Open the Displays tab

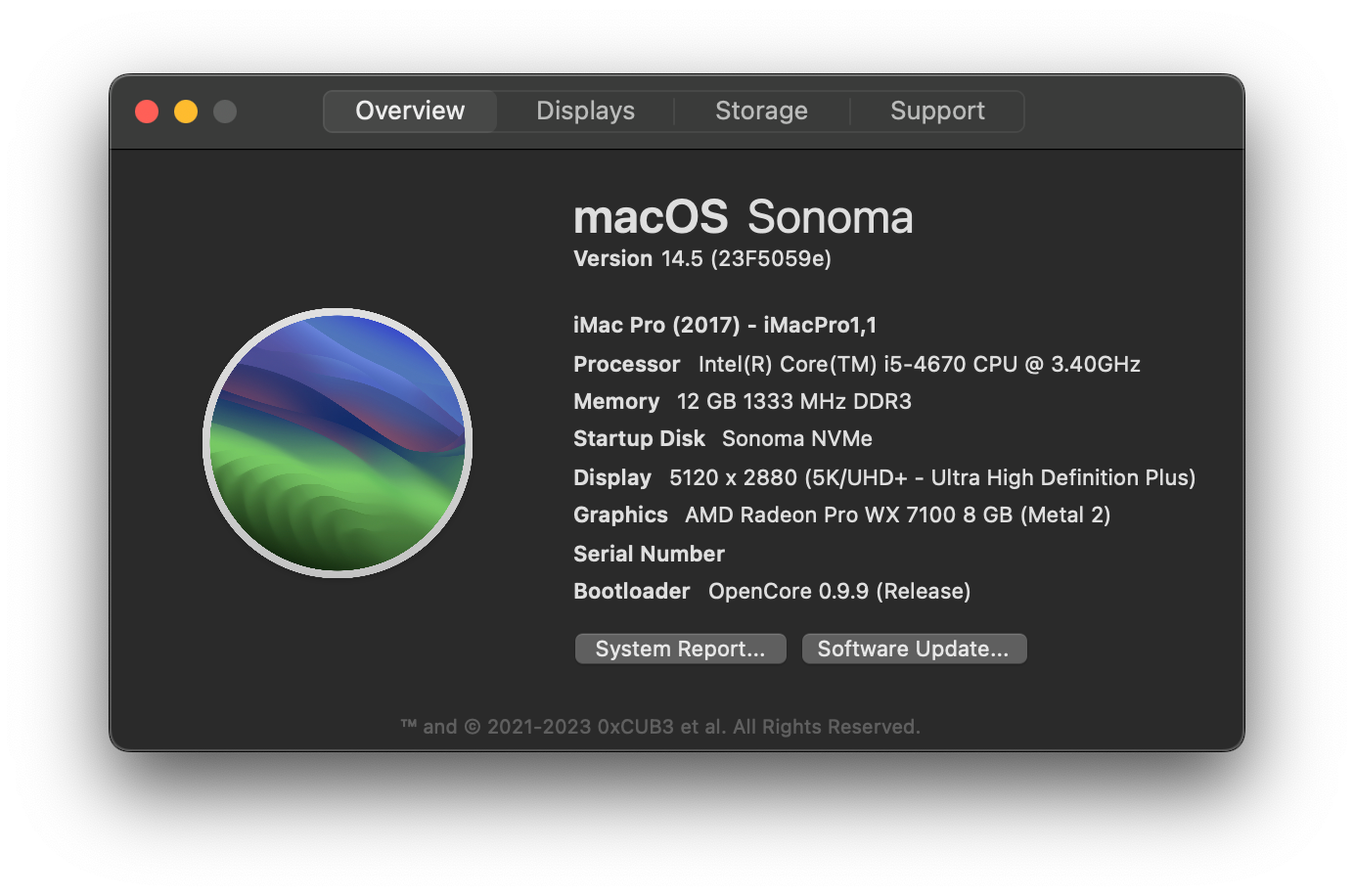tap(585, 111)
